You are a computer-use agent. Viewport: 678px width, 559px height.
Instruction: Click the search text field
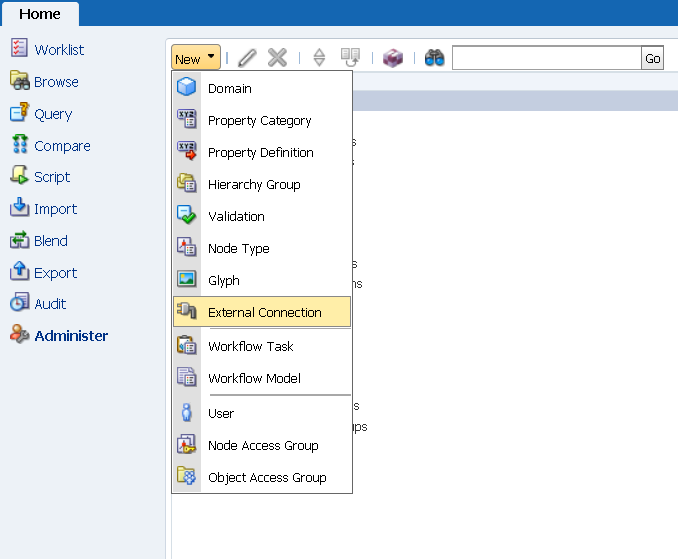point(546,59)
